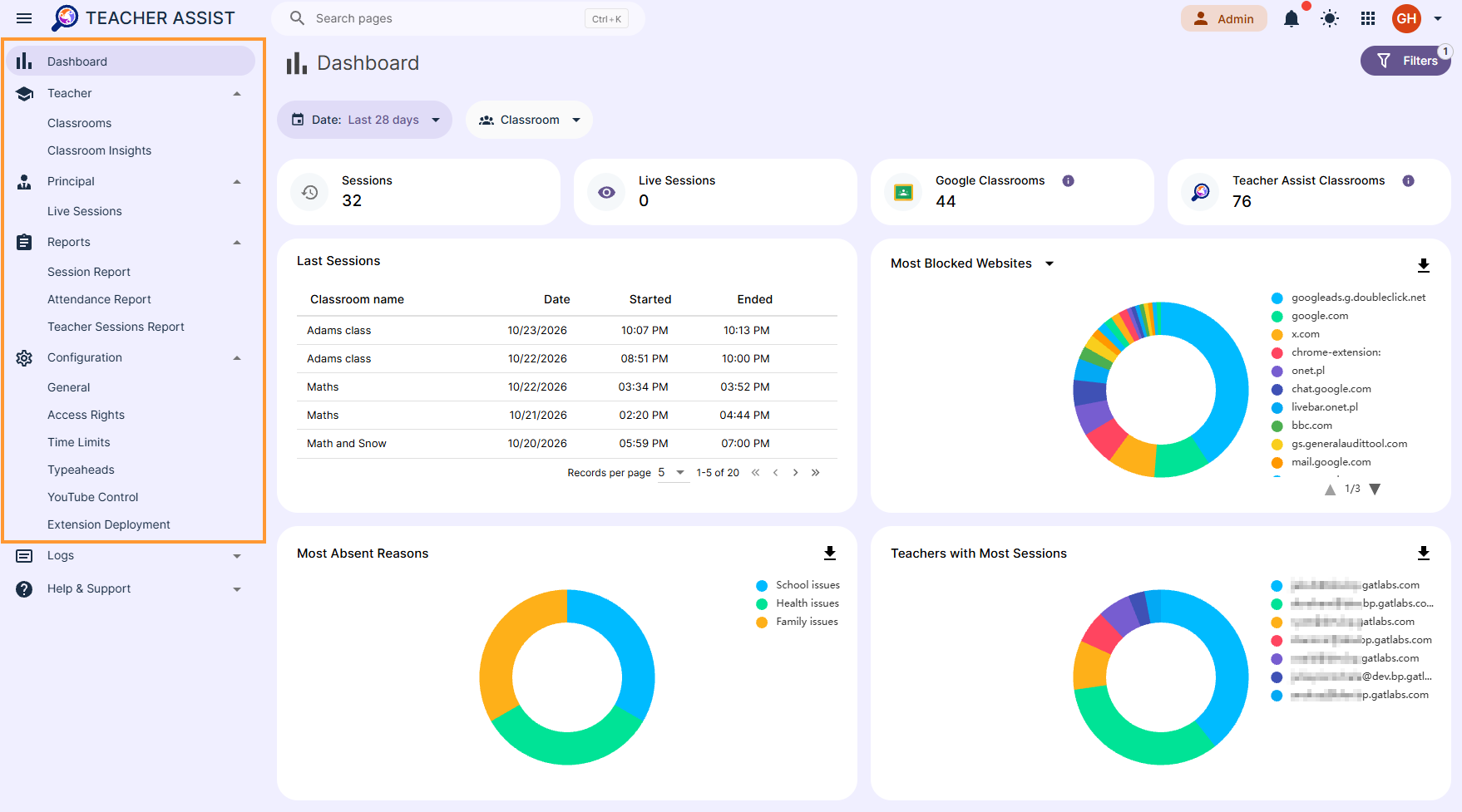The image size is (1462, 812).
Task: Sort by Classroom name column header
Action: tap(357, 299)
